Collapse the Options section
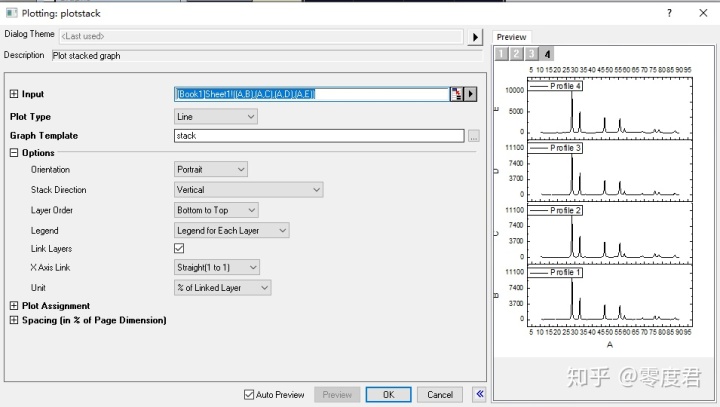This screenshot has width=720, height=407. 14,153
